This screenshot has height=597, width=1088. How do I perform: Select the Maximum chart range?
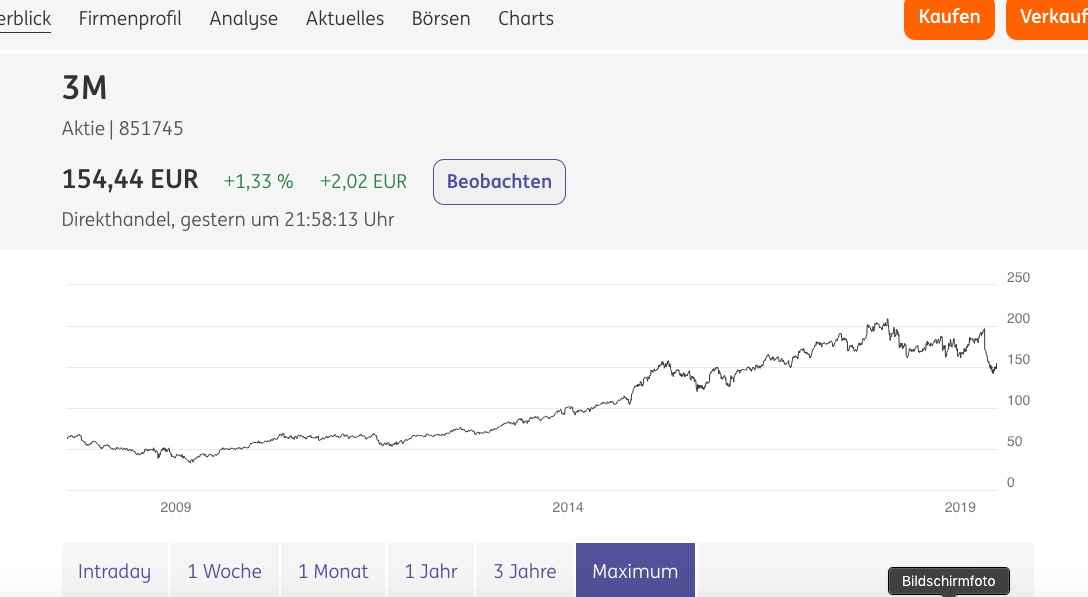(634, 570)
